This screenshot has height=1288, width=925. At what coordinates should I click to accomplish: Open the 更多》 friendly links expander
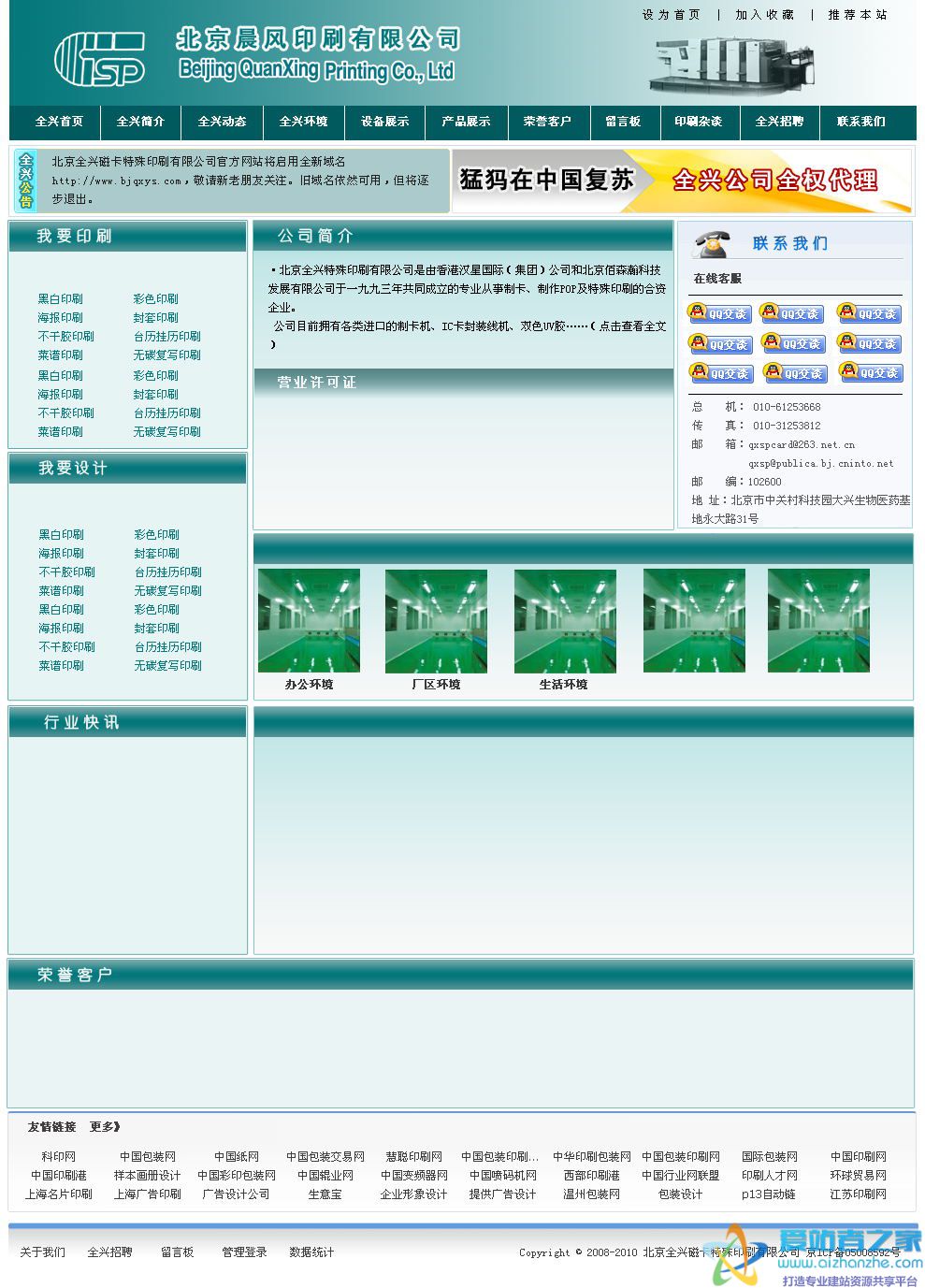(105, 1127)
